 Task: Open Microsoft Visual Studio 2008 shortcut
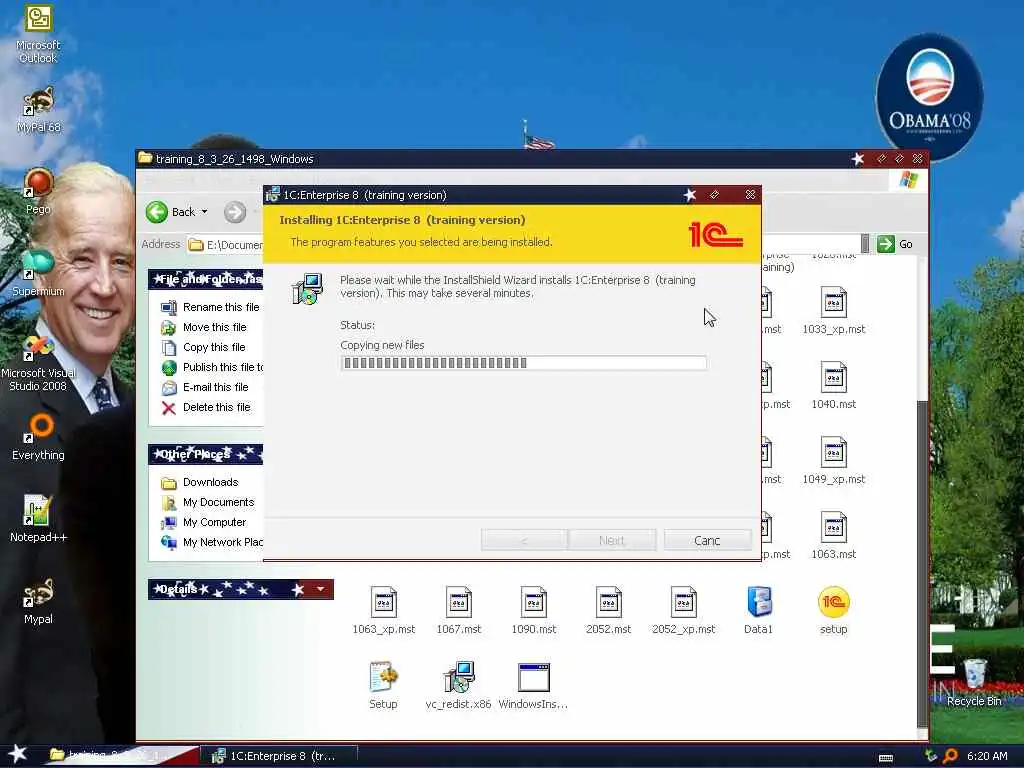[x=38, y=364]
